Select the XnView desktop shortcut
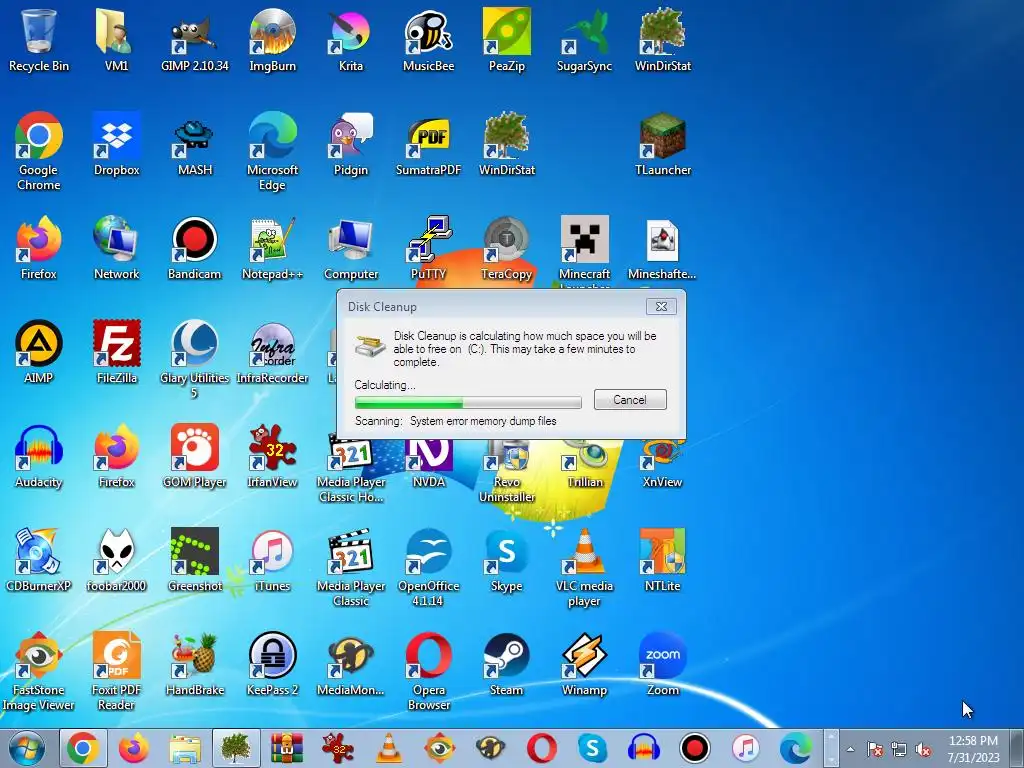The width and height of the screenshot is (1024, 768). tap(663, 464)
